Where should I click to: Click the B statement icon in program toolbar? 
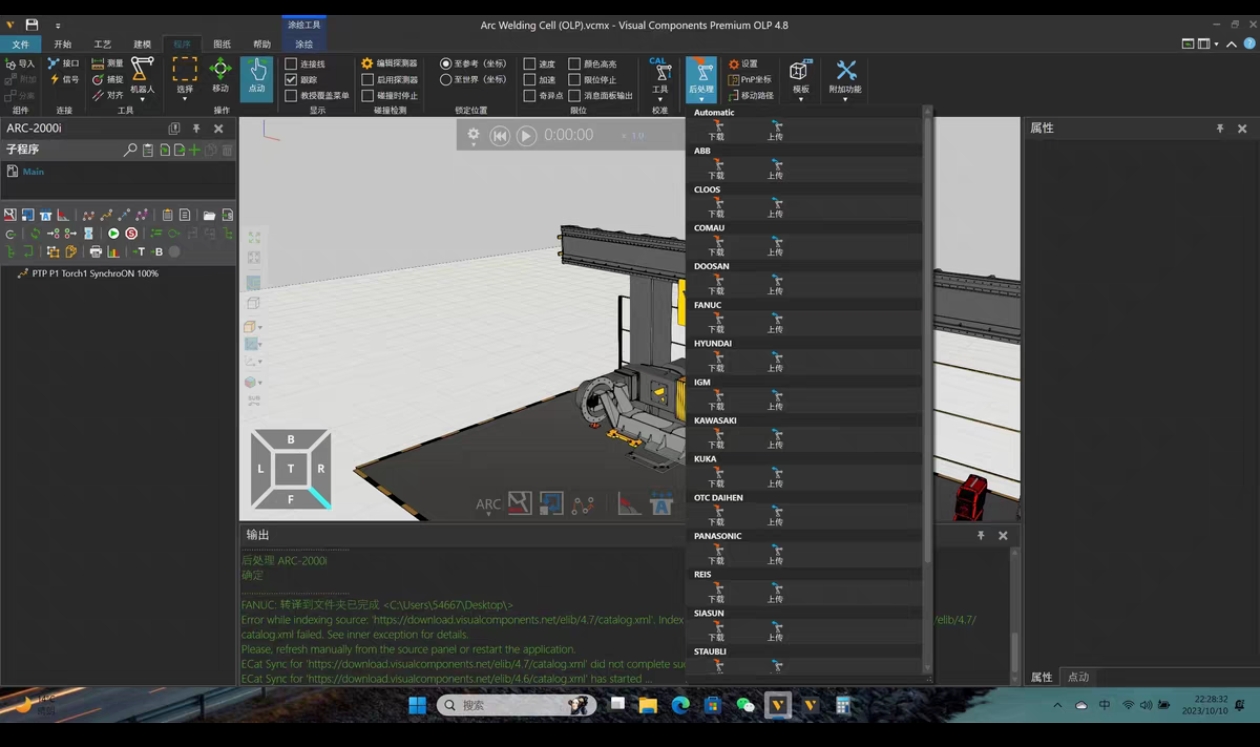pyautogui.click(x=158, y=252)
